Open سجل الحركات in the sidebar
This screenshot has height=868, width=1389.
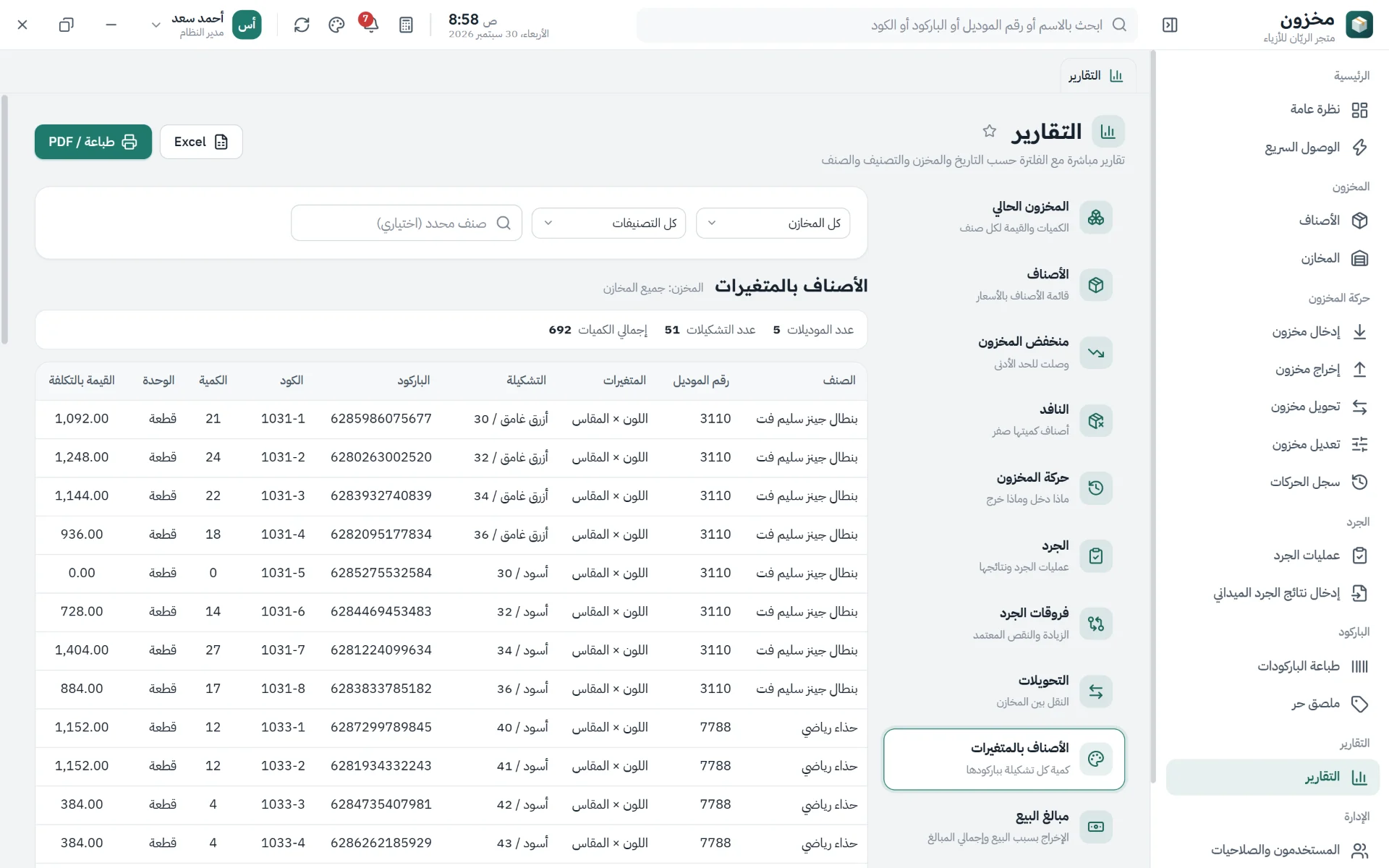[1273, 482]
